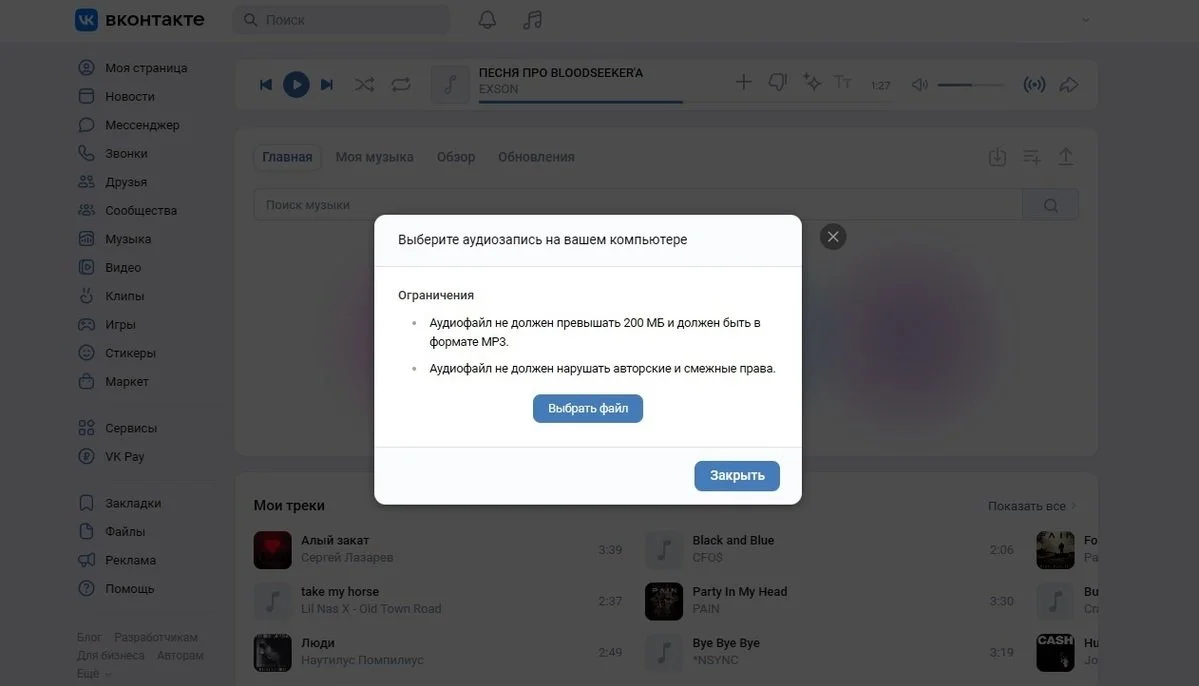This screenshot has width=1199, height=686.
Task: Open Реклама in sidebar
Action: 117,561
